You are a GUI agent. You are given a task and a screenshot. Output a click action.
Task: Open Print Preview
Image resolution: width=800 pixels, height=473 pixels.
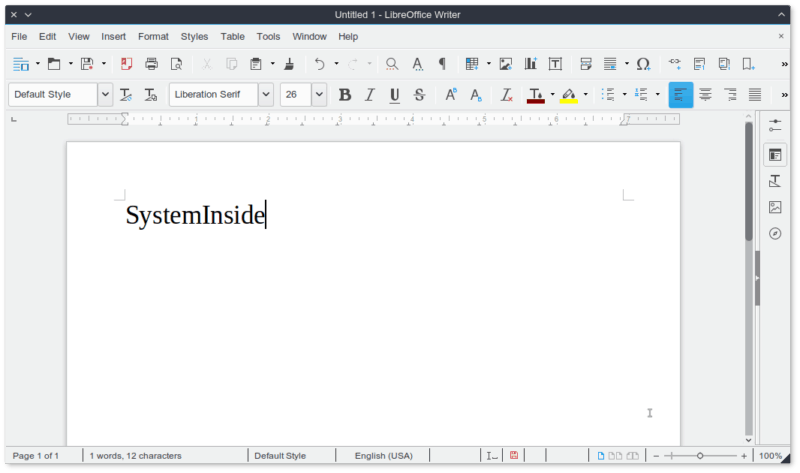(x=177, y=64)
